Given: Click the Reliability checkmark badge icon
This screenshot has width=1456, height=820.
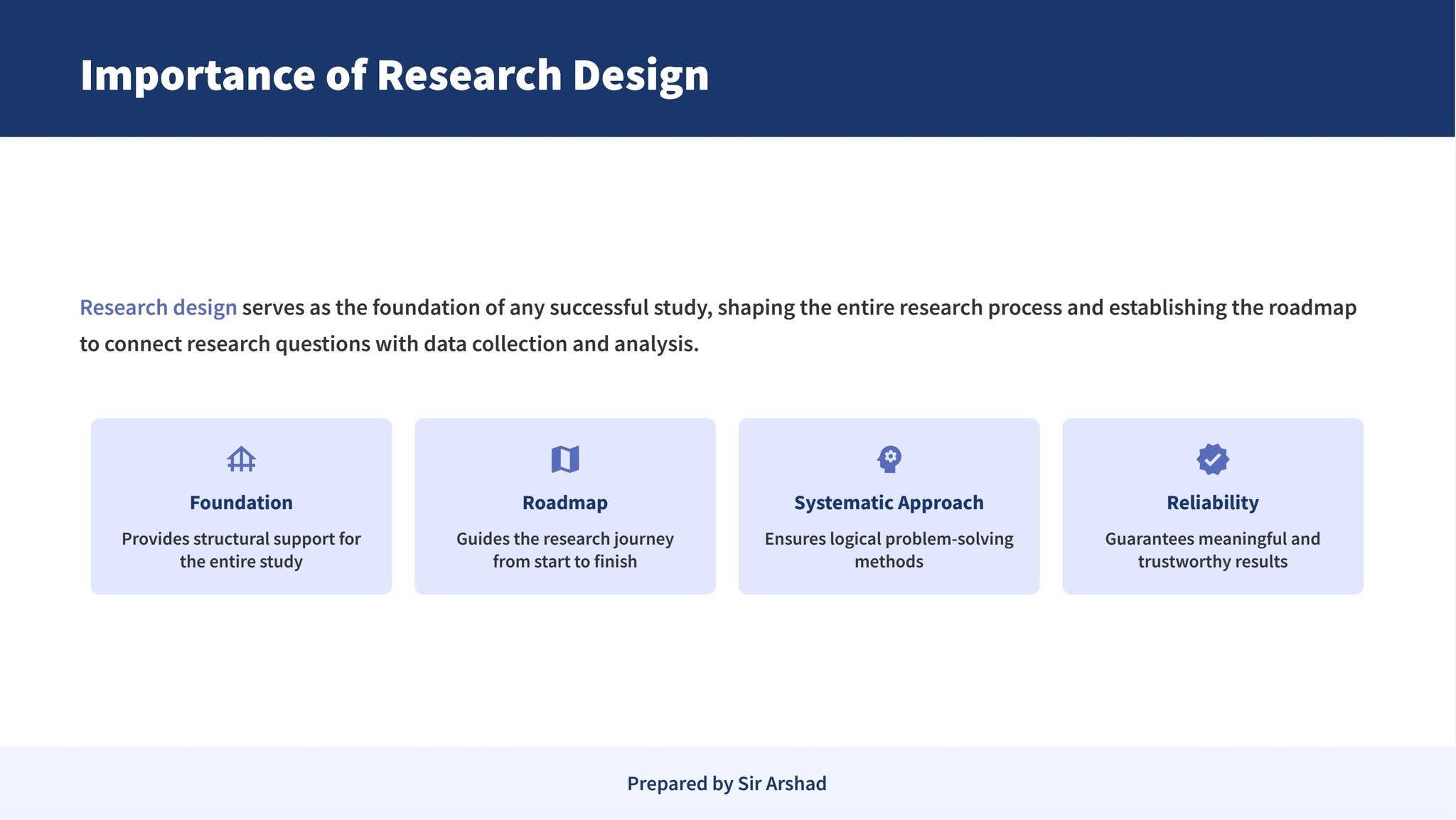Looking at the screenshot, I should [x=1213, y=459].
